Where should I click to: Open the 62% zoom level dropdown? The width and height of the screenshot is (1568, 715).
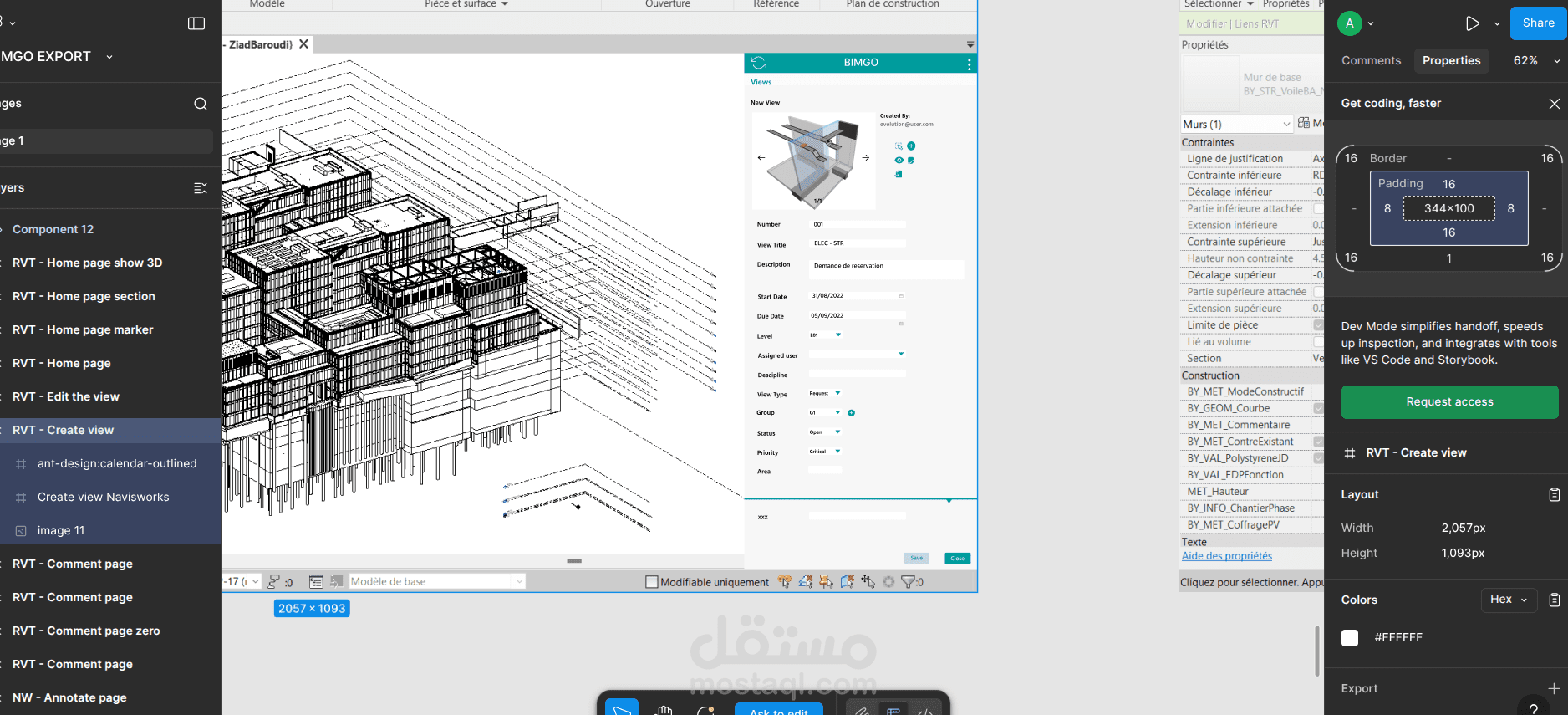click(x=1536, y=60)
